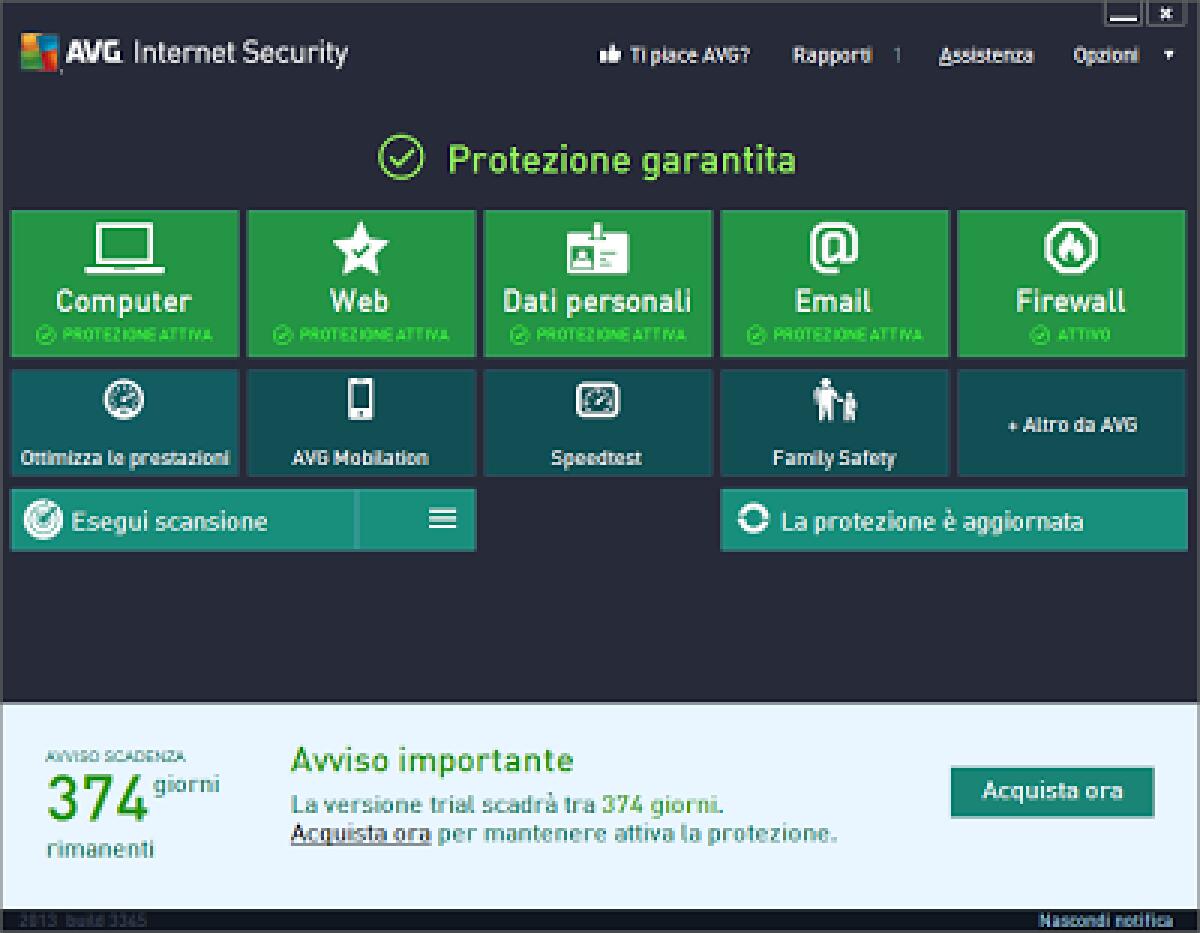This screenshot has height=933, width=1200.
Task: Run the Speedtest tool
Action: coord(598,422)
